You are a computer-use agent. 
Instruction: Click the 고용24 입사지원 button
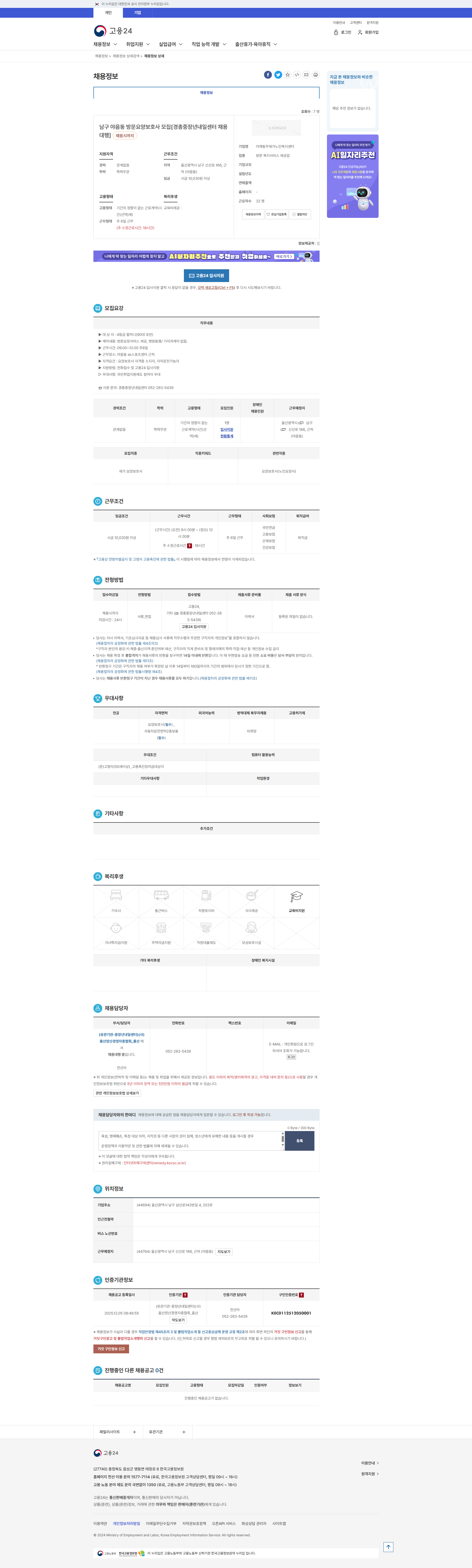(x=206, y=276)
